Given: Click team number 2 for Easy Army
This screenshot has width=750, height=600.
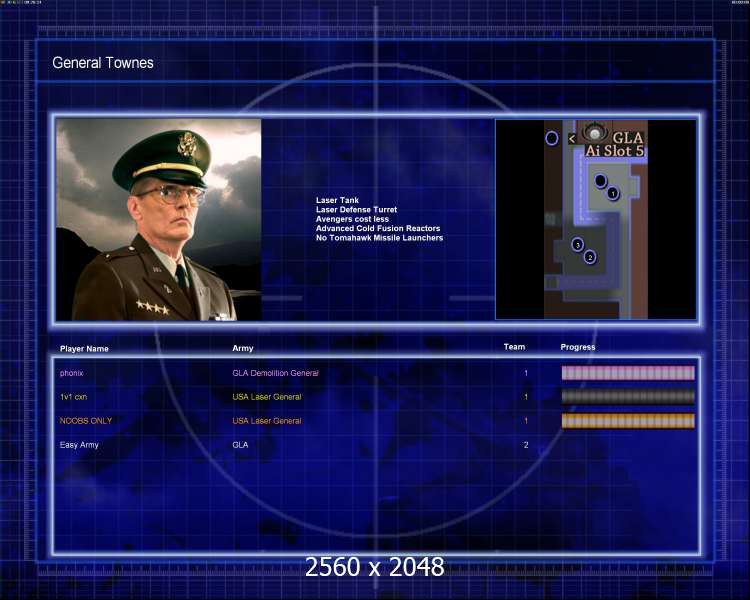Looking at the screenshot, I should [x=526, y=445].
